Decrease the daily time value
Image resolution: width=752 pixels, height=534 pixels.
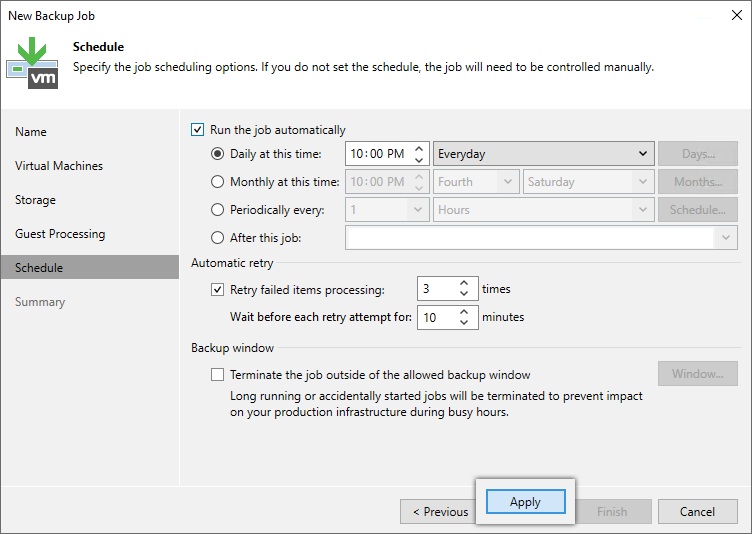coord(419,159)
